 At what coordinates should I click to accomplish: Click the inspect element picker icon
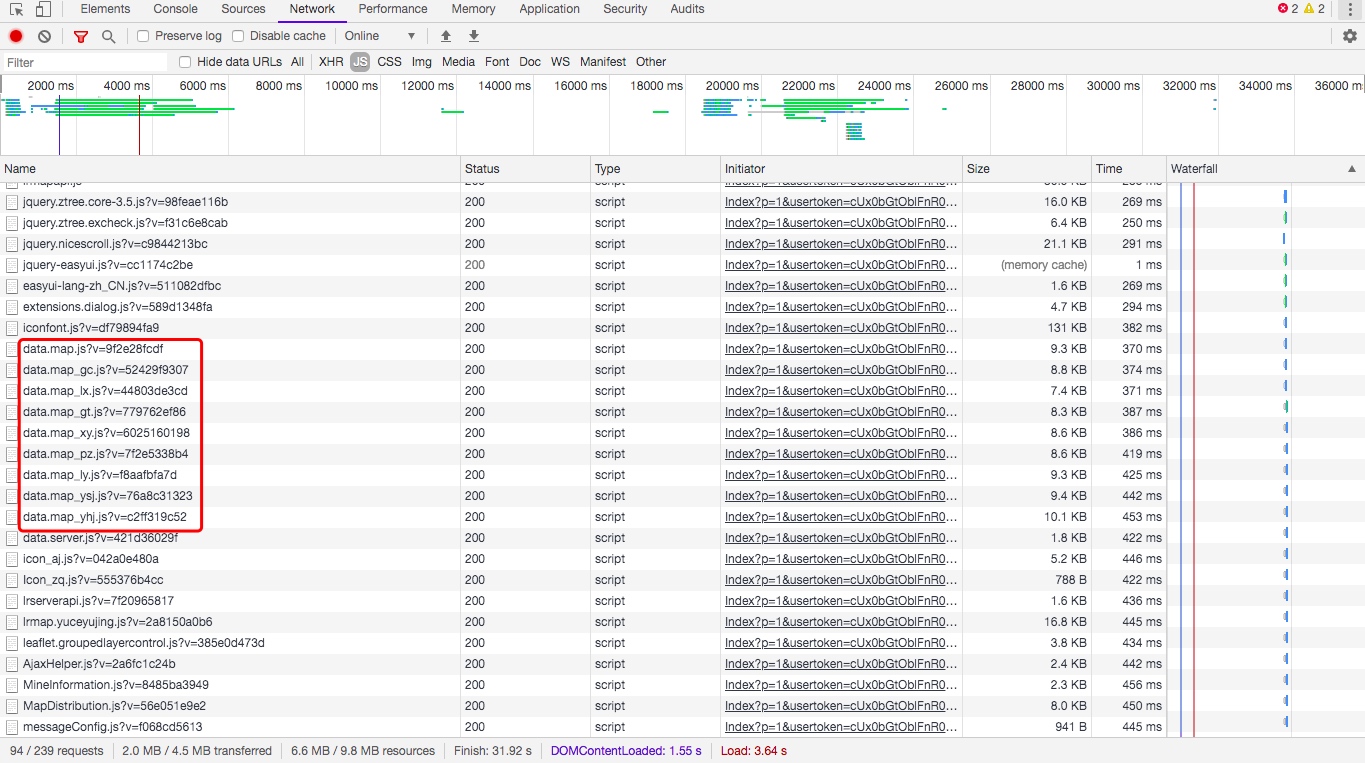click(x=16, y=9)
